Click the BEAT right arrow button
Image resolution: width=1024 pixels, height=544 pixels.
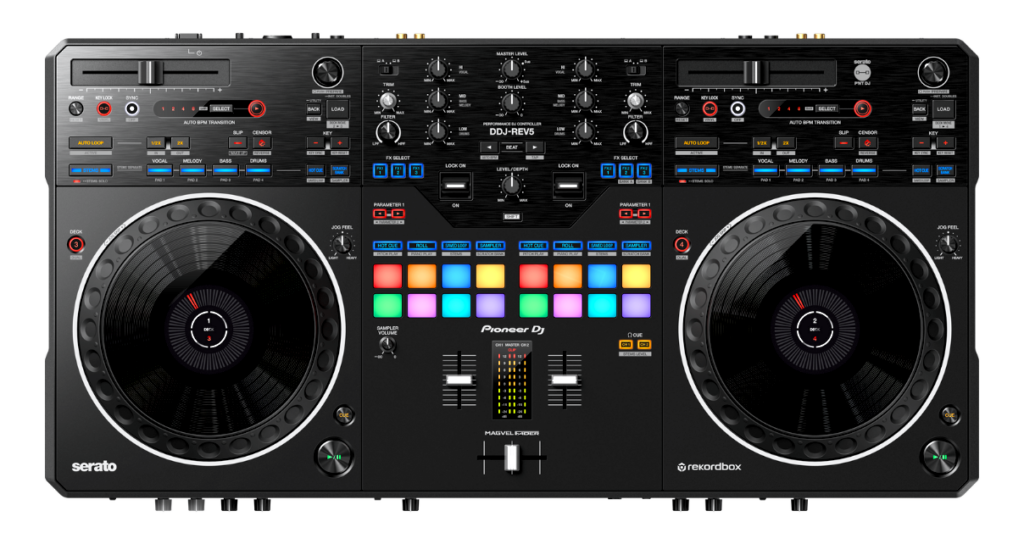(535, 148)
